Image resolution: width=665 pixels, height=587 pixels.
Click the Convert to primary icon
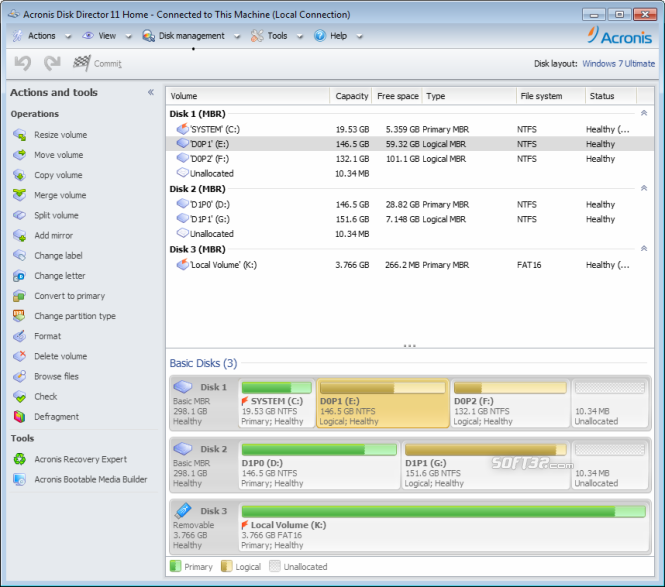[x=20, y=296]
